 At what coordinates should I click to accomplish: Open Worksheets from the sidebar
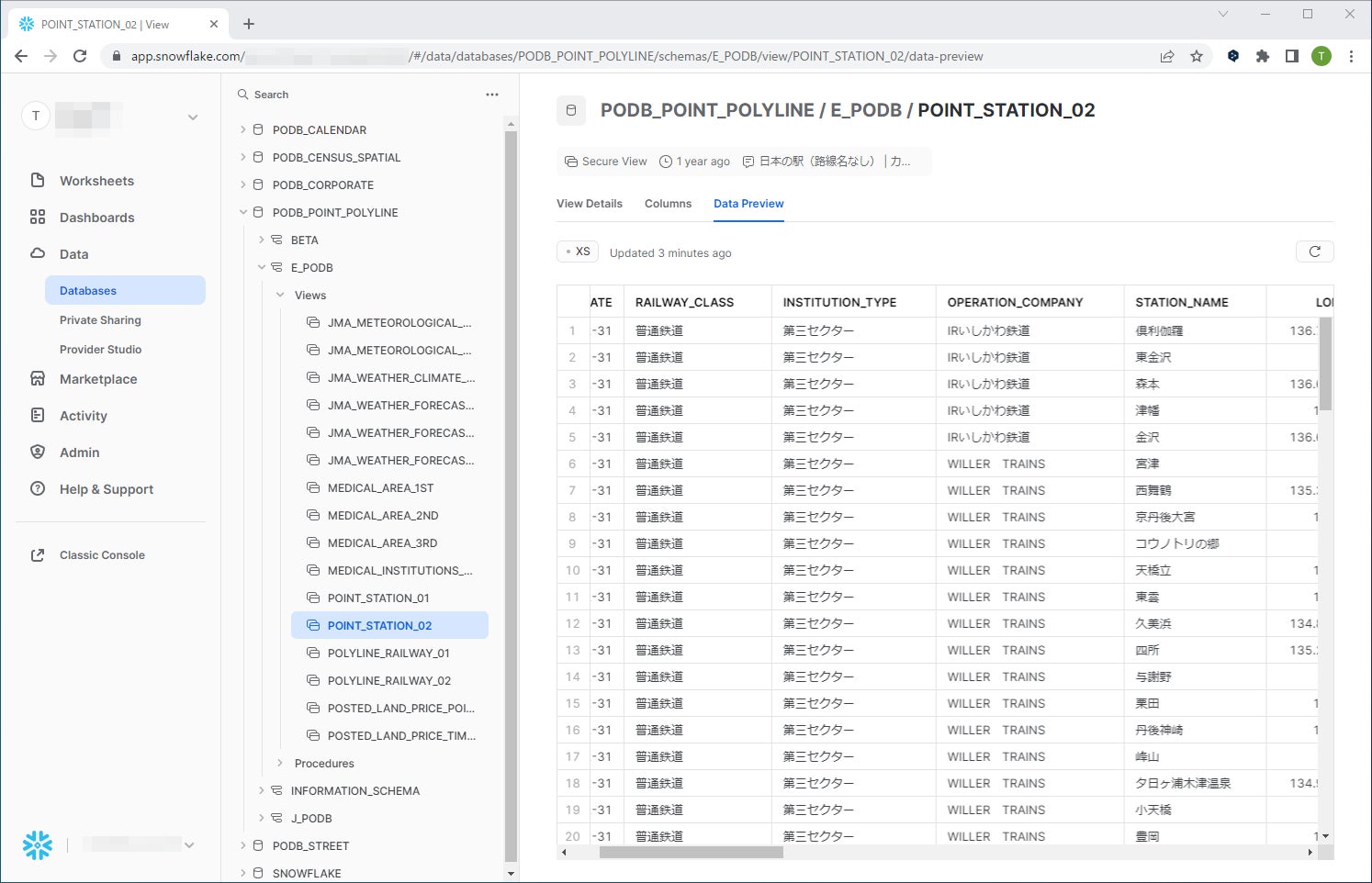[96, 181]
